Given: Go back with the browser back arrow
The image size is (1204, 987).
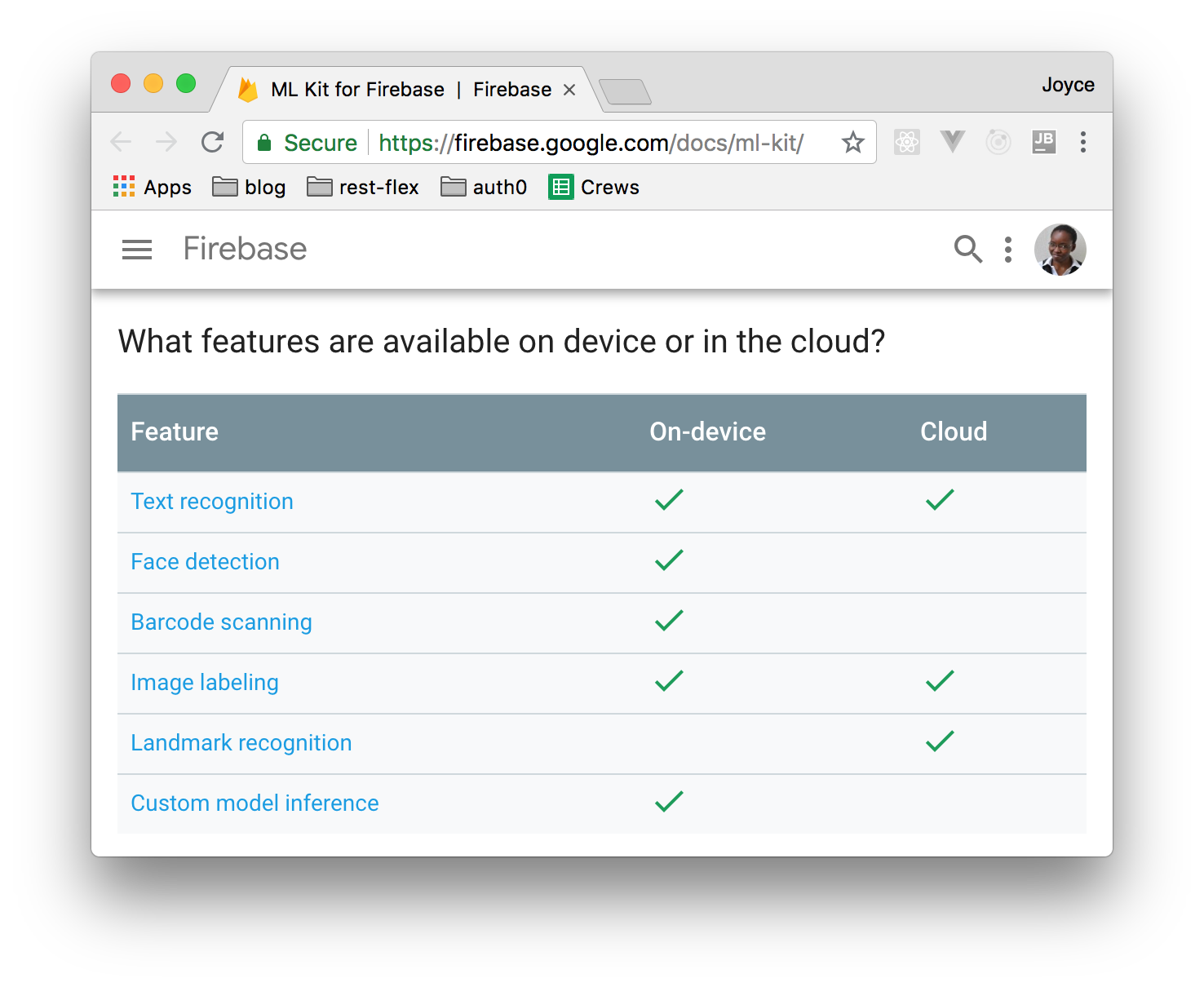Looking at the screenshot, I should point(121,142).
